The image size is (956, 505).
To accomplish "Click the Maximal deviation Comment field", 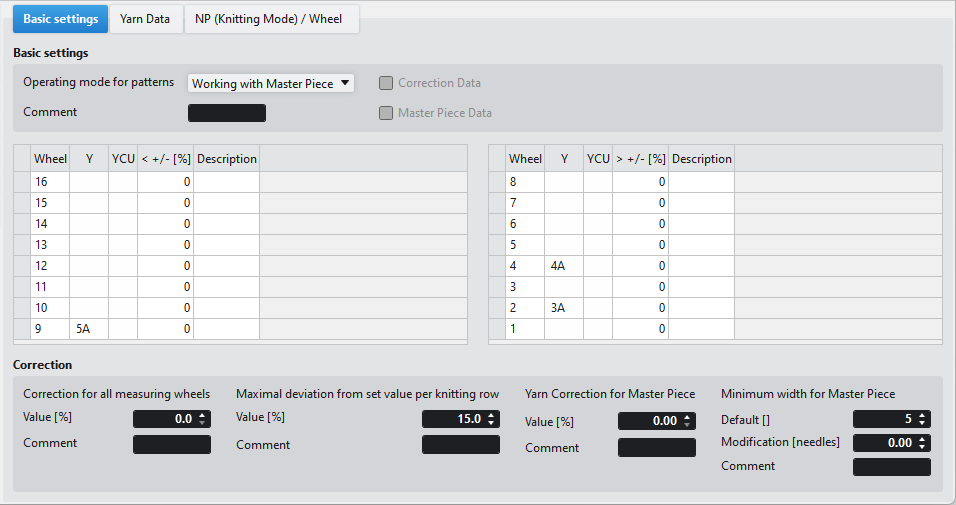I will click(x=461, y=445).
